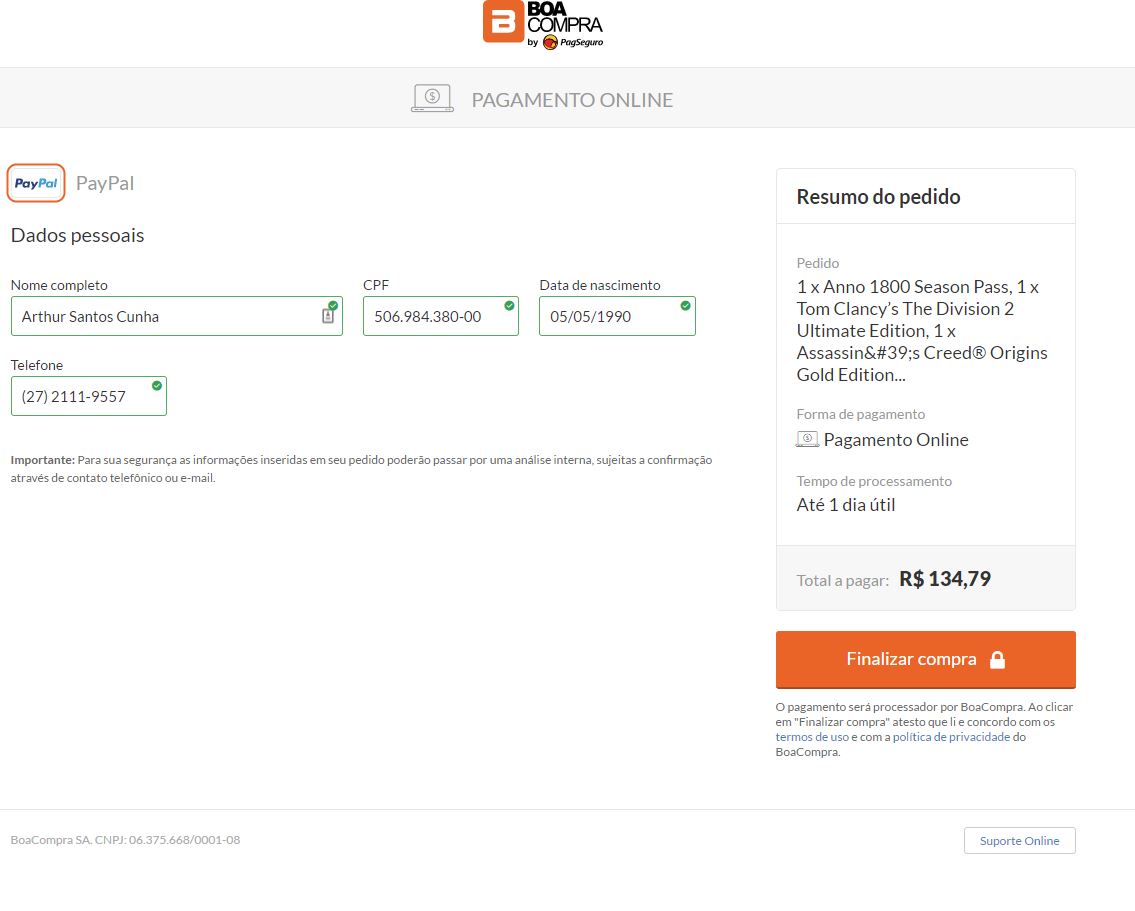The image size is (1135, 911).
Task: Click the Data de nascimento label
Action: 600,285
